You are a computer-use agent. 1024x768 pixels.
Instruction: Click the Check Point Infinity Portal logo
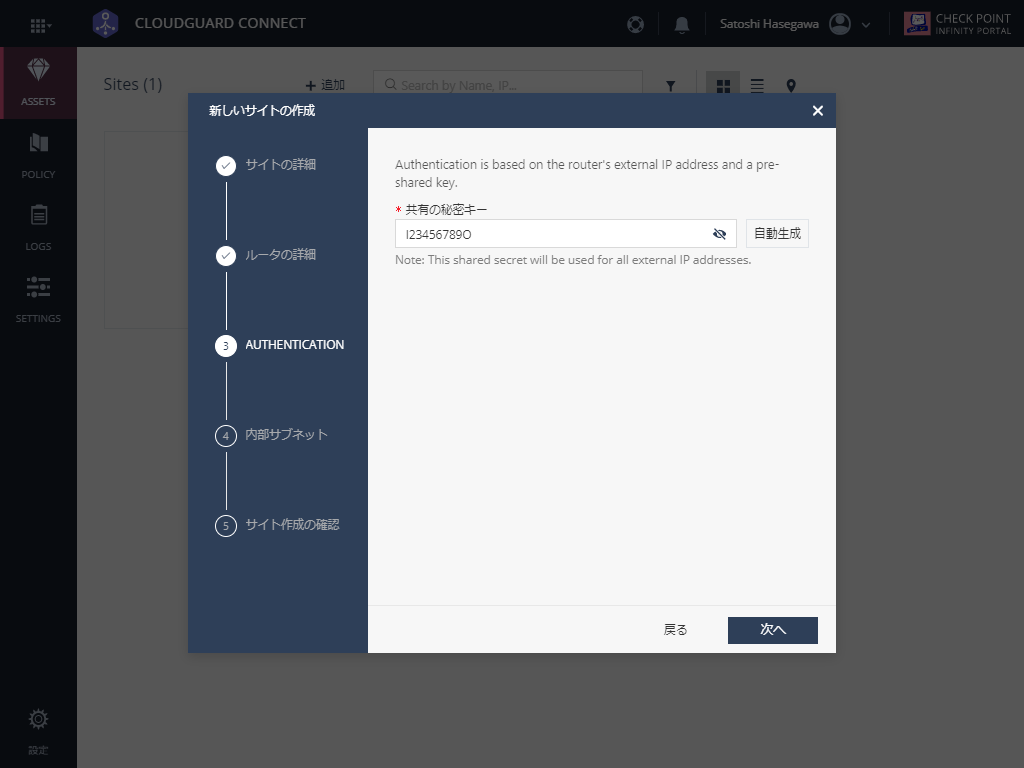(957, 24)
